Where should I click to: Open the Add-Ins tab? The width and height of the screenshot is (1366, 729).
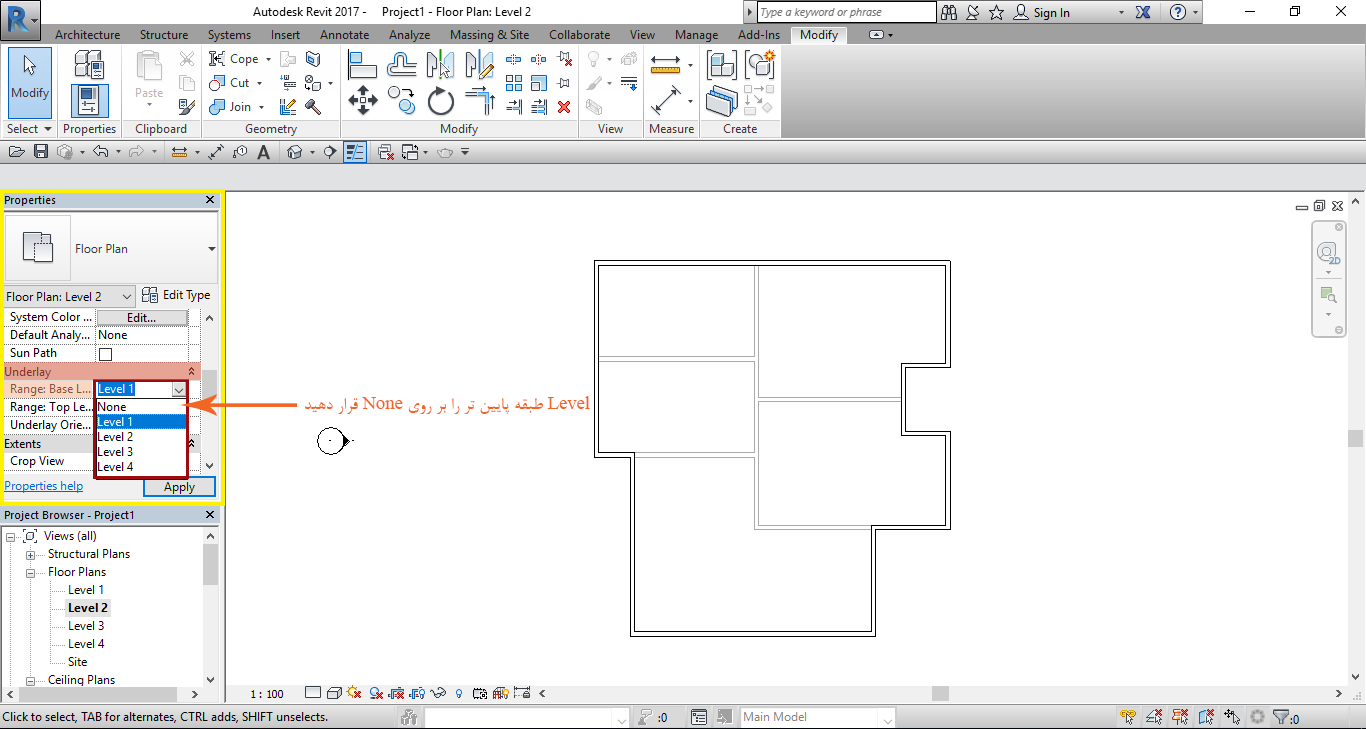point(759,35)
